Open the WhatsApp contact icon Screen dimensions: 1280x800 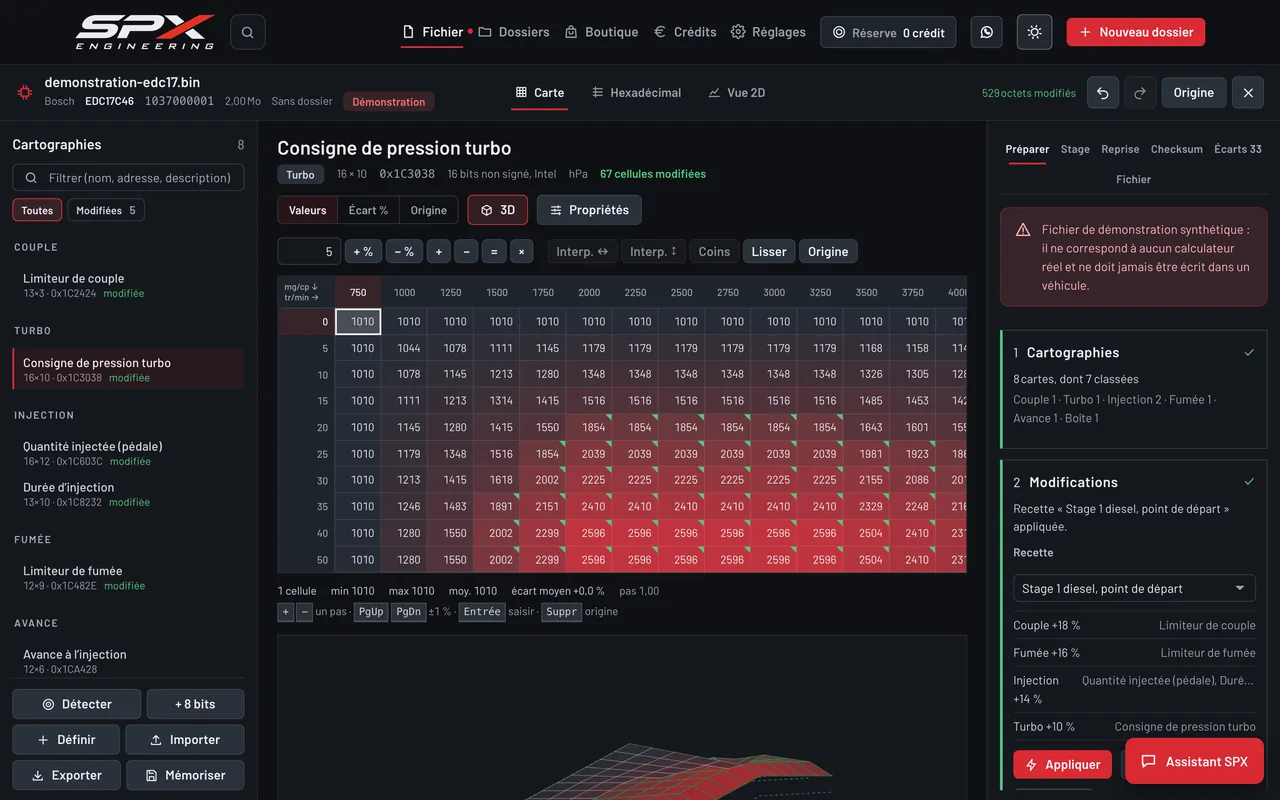click(987, 32)
